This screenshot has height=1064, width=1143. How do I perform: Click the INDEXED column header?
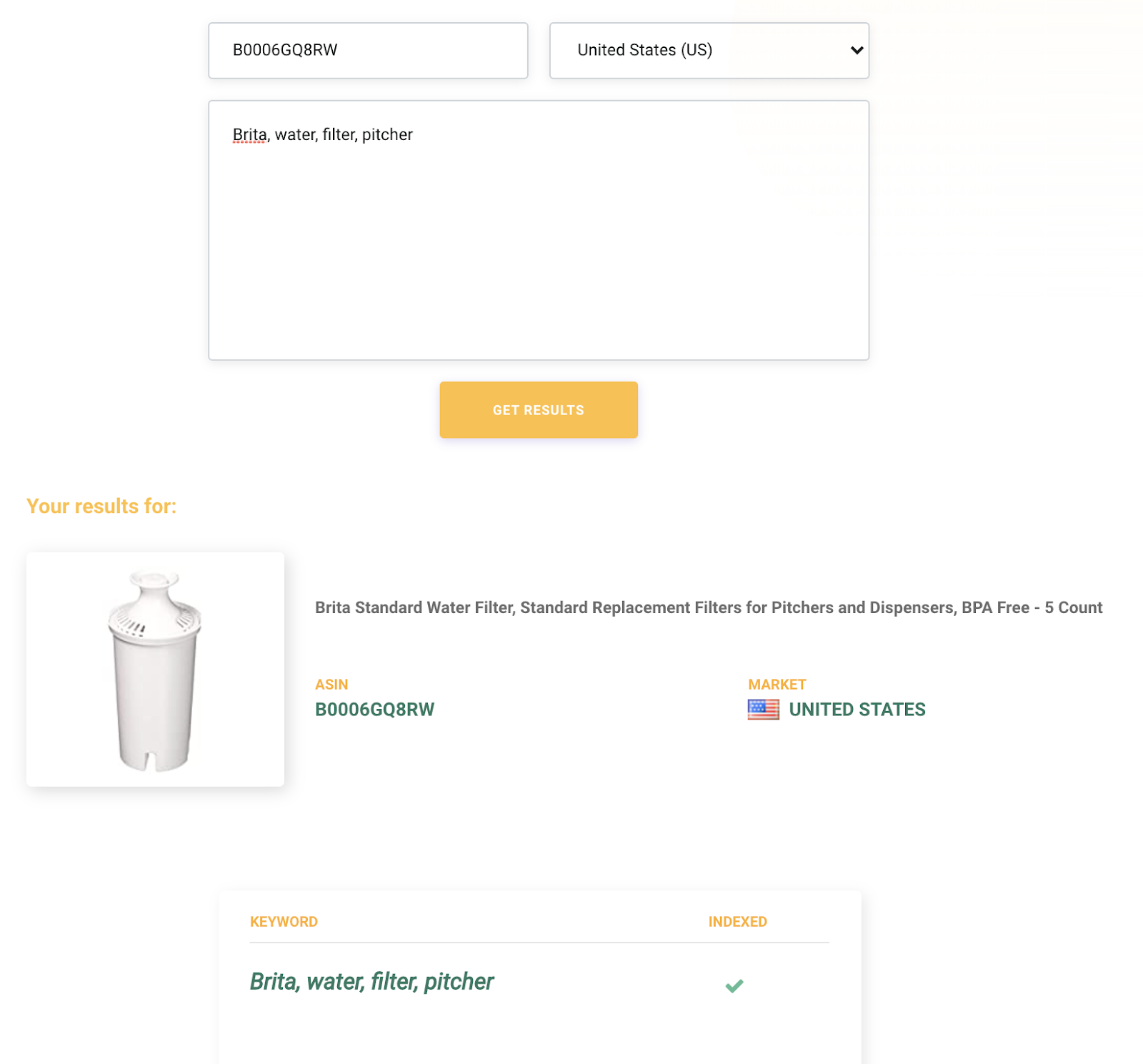[x=737, y=922]
